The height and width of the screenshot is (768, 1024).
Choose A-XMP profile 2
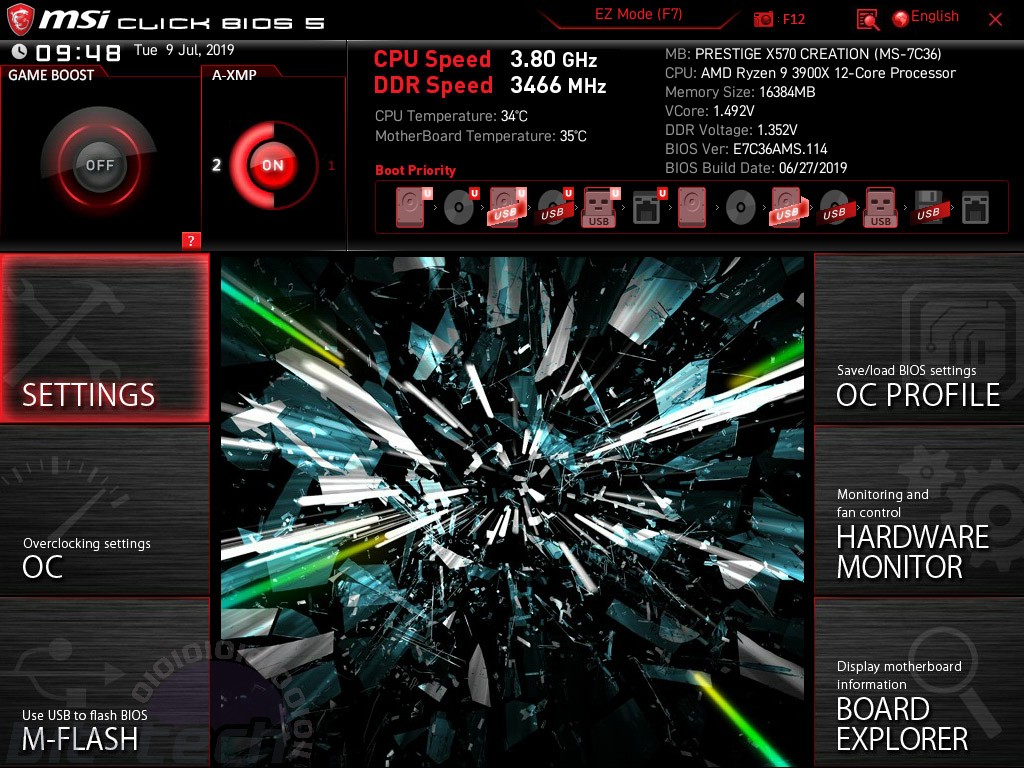(216, 165)
